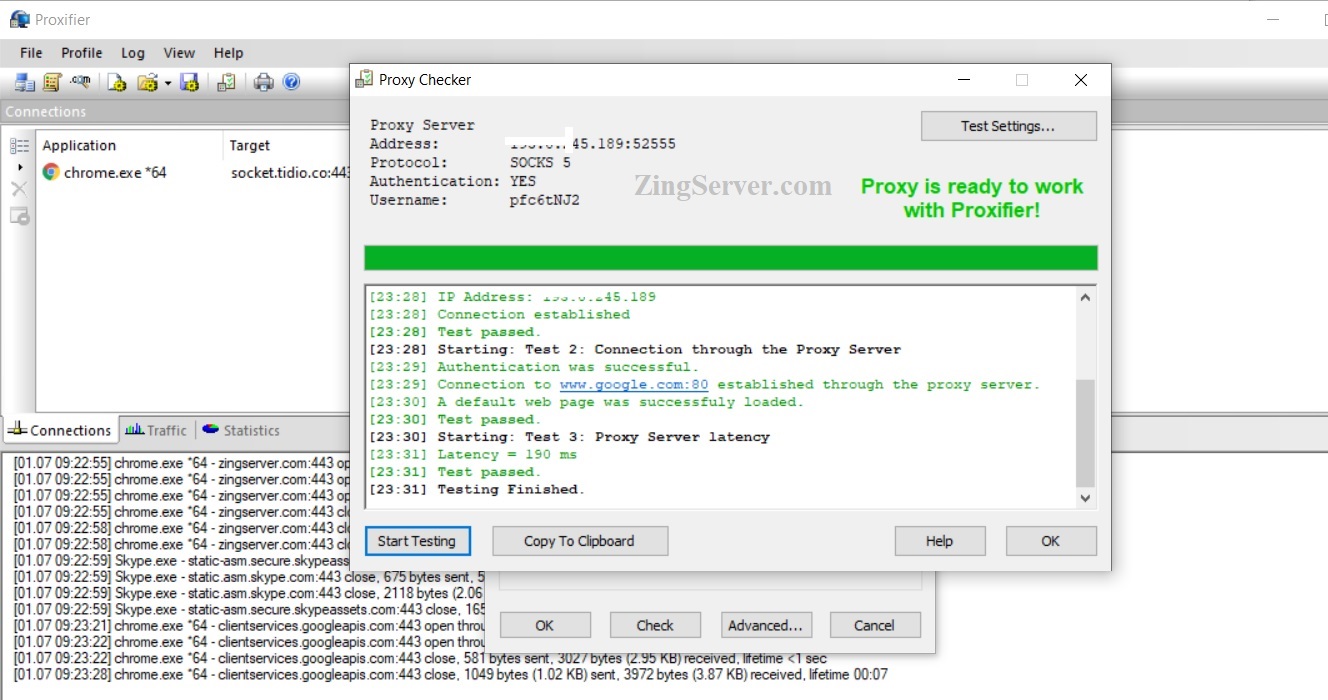Viewport: 1328px width, 700px height.
Task: Click the printer icon in toolbar
Action: click(x=263, y=83)
